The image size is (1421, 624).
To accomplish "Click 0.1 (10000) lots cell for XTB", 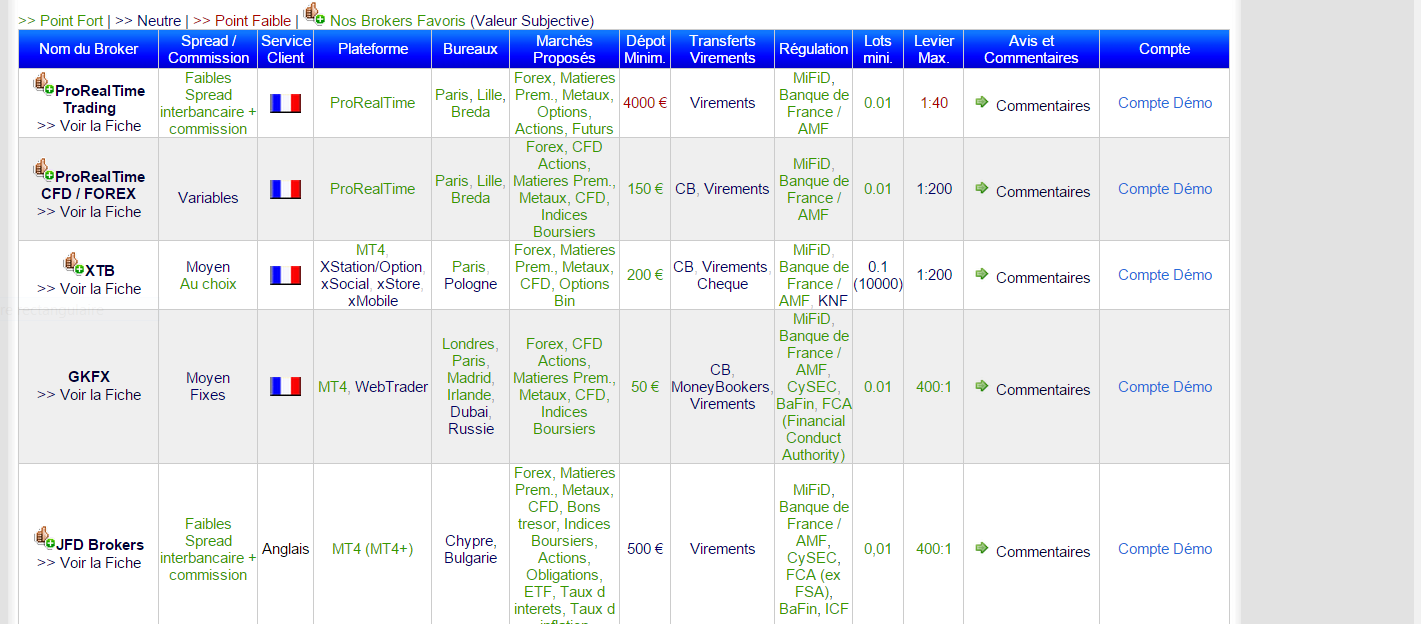I will [878, 275].
